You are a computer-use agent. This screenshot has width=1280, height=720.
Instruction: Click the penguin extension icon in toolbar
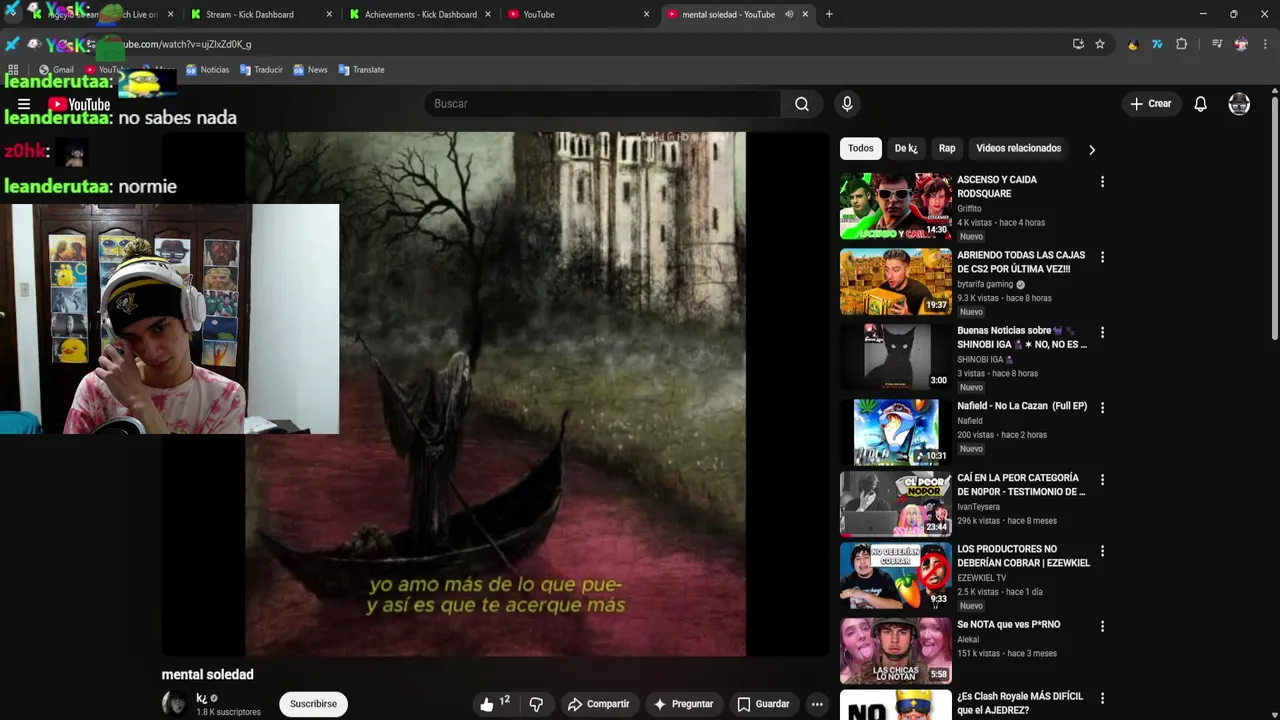pyautogui.click(x=1133, y=44)
